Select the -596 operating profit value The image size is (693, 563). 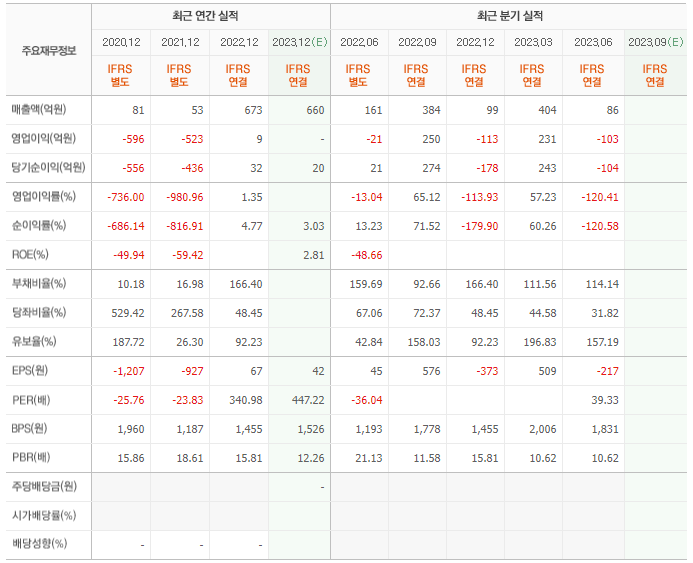[x=133, y=139]
